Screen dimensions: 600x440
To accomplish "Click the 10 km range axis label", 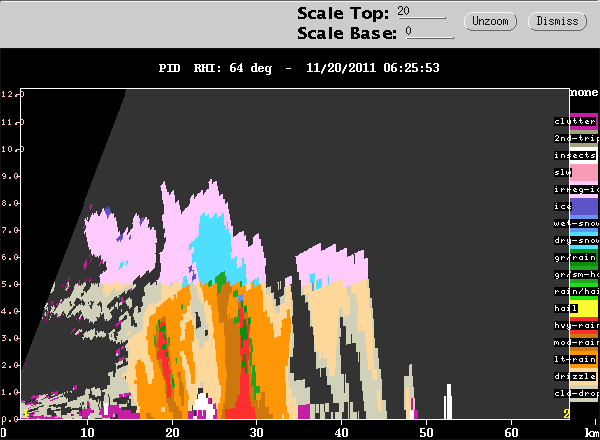I will pos(87,433).
